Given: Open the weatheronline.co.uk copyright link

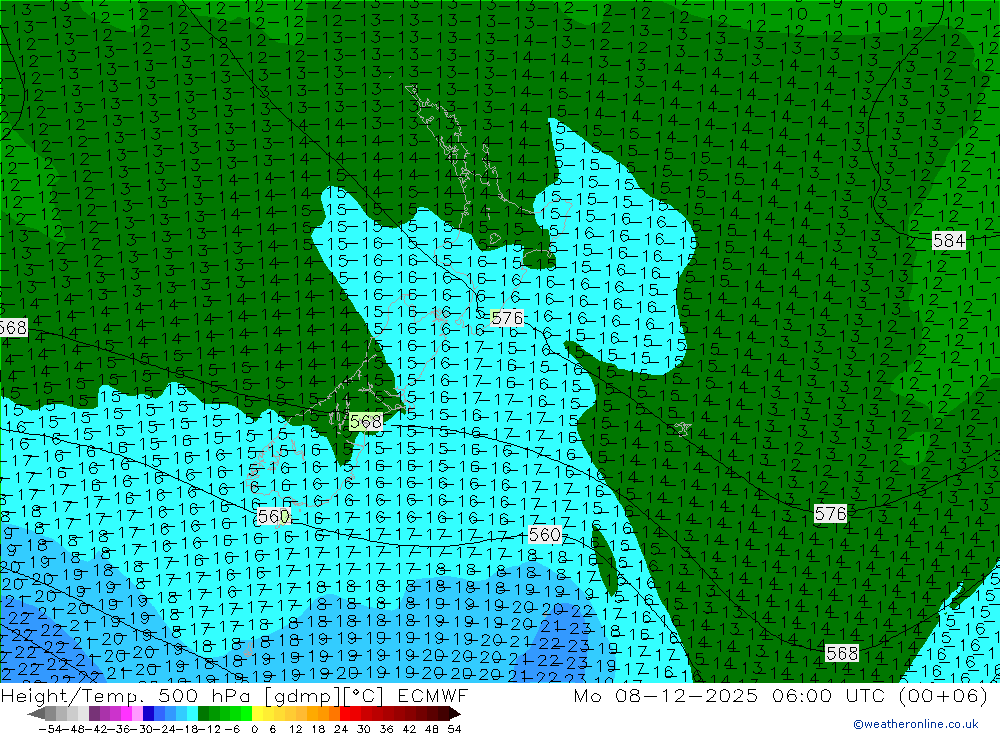Looking at the screenshot, I should 916,724.
